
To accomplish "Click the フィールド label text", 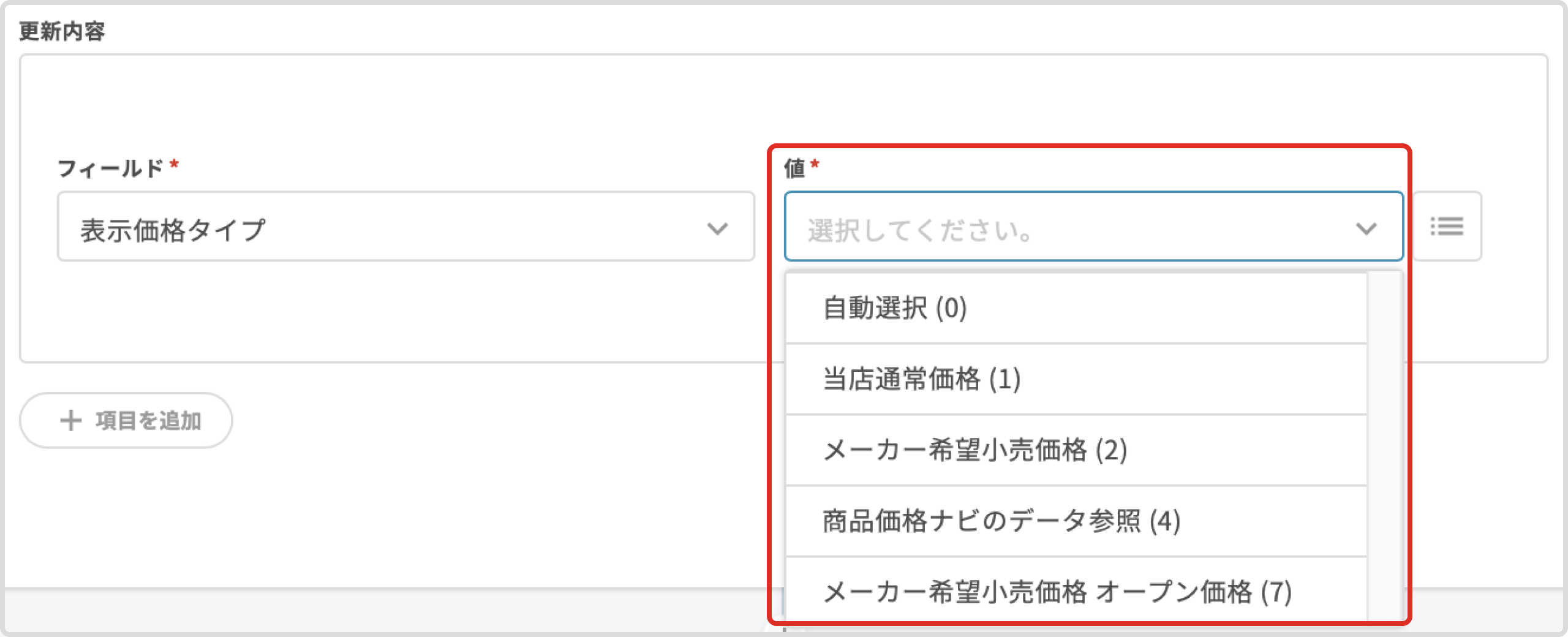I will click(110, 168).
